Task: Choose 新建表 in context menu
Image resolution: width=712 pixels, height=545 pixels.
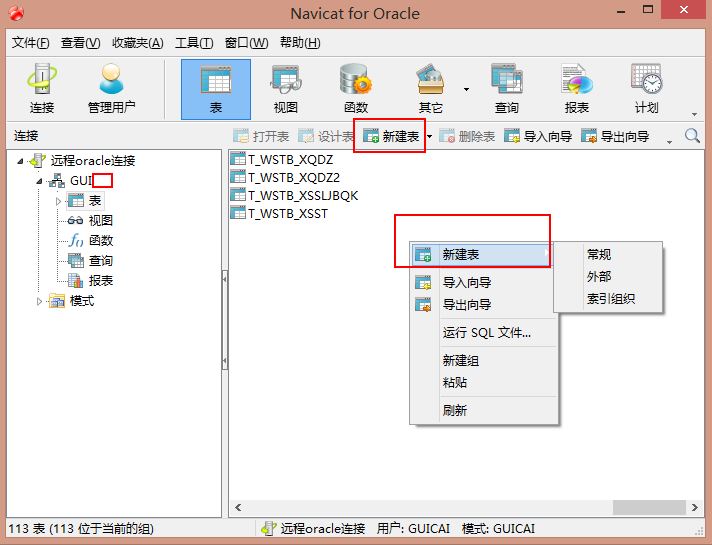Action: click(x=482, y=255)
